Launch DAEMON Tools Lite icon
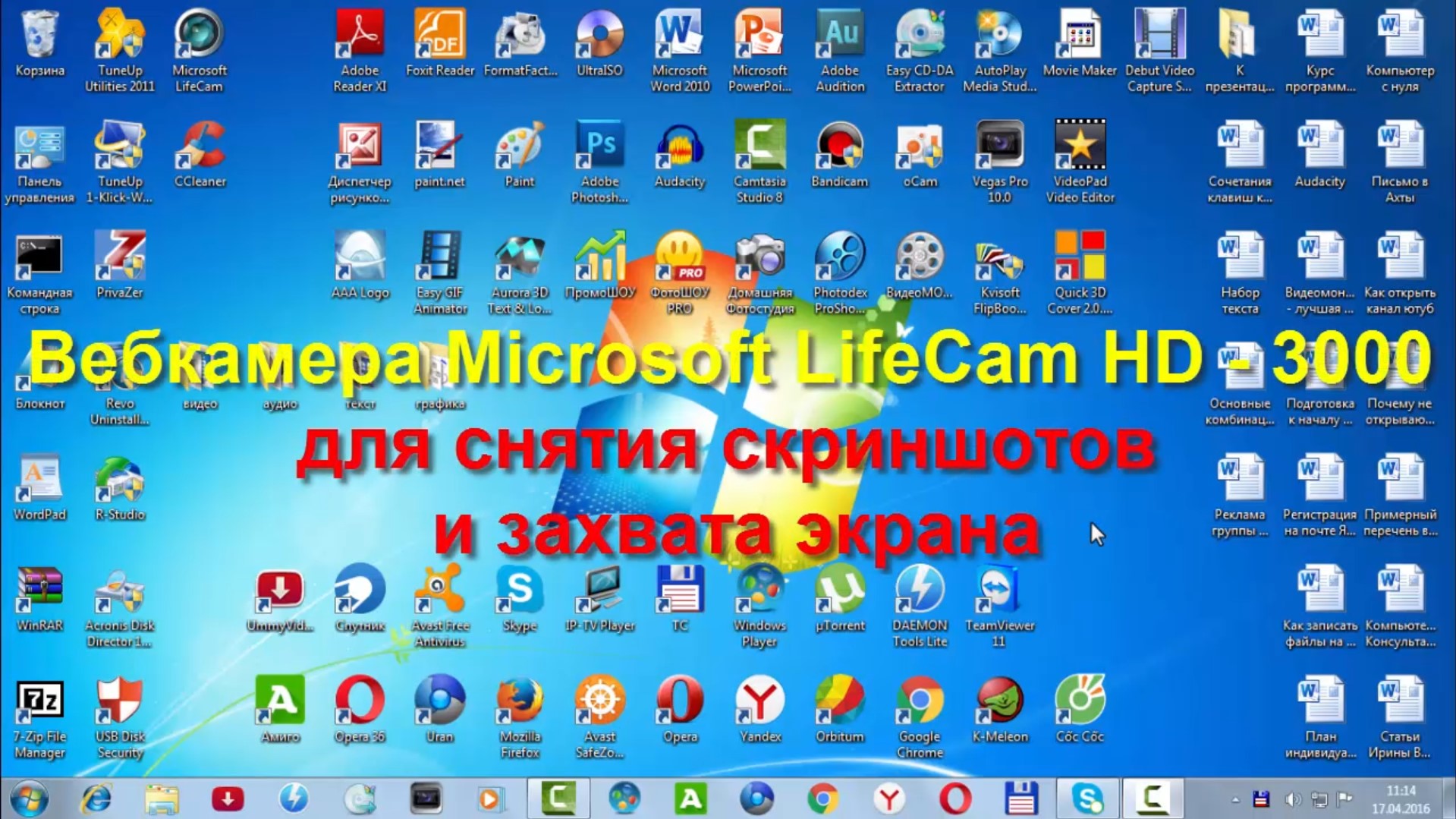 pos(920,605)
